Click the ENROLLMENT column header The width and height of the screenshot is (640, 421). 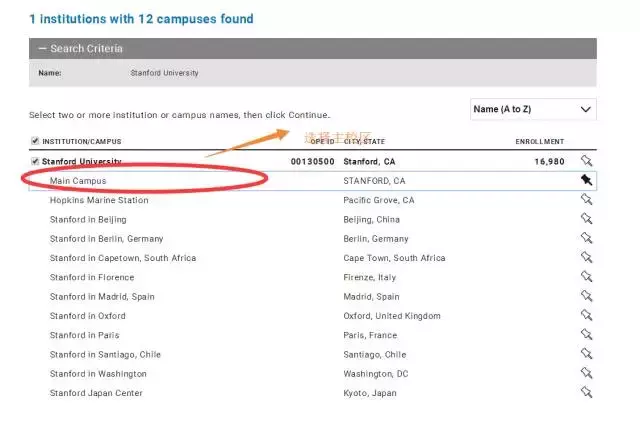540,142
